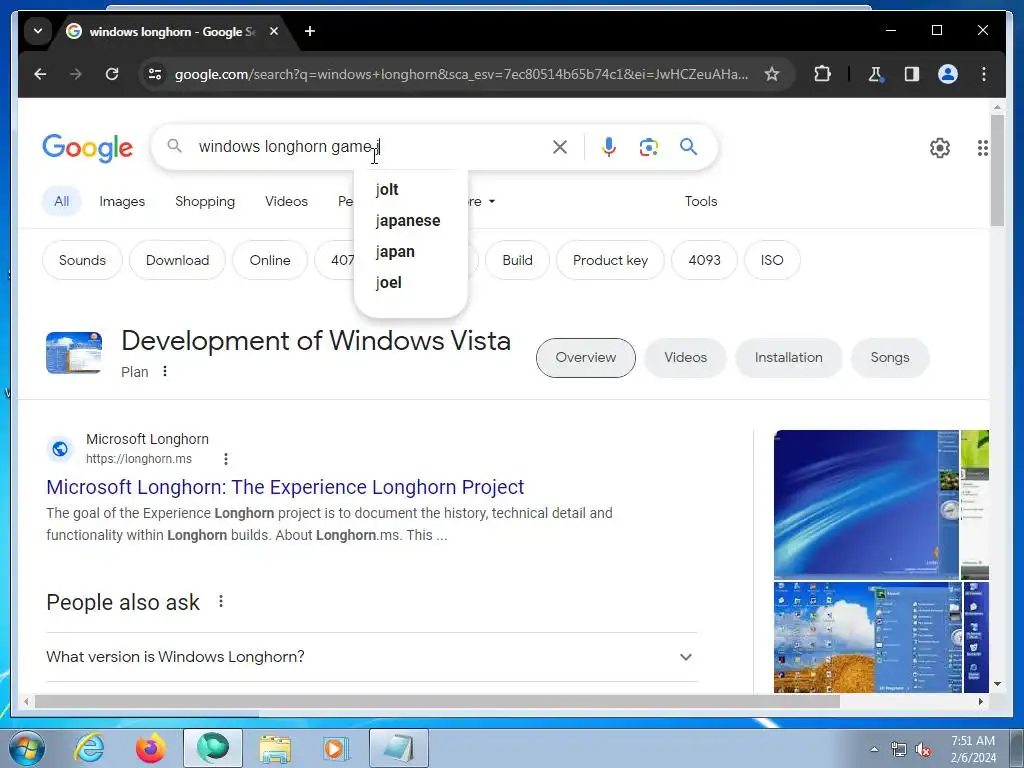Clear the search box with X
This screenshot has height=768, width=1024.
[560, 147]
